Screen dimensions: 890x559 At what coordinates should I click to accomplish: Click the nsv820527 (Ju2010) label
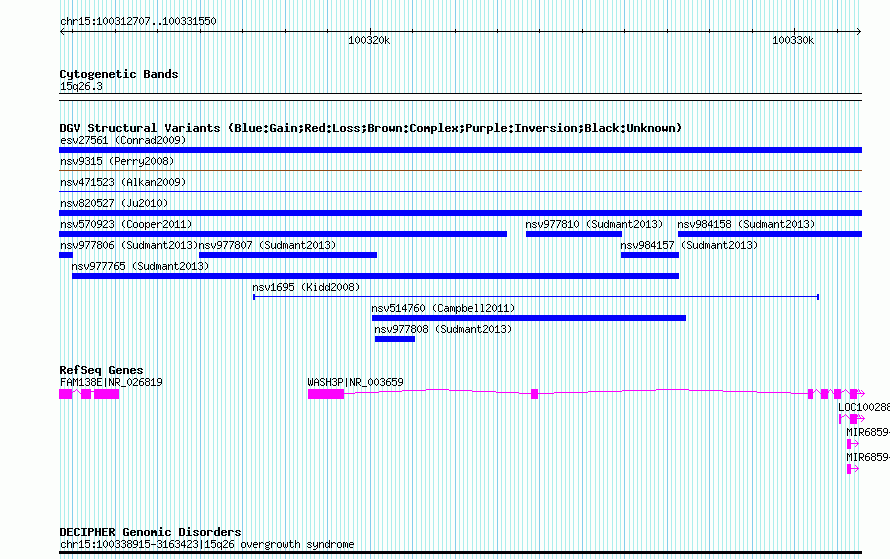click(114, 203)
